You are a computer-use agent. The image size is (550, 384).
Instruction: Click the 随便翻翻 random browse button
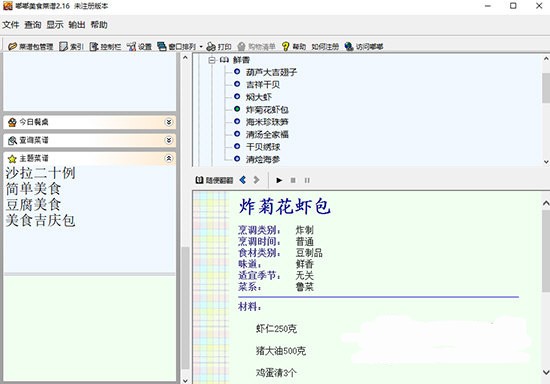coord(214,180)
